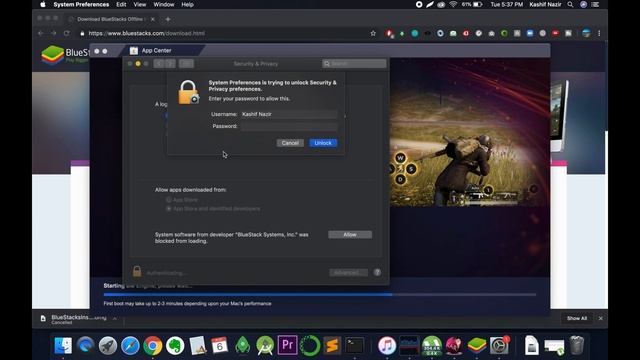
Task: Open the Help menu
Action: pyautogui.click(x=187, y=4)
